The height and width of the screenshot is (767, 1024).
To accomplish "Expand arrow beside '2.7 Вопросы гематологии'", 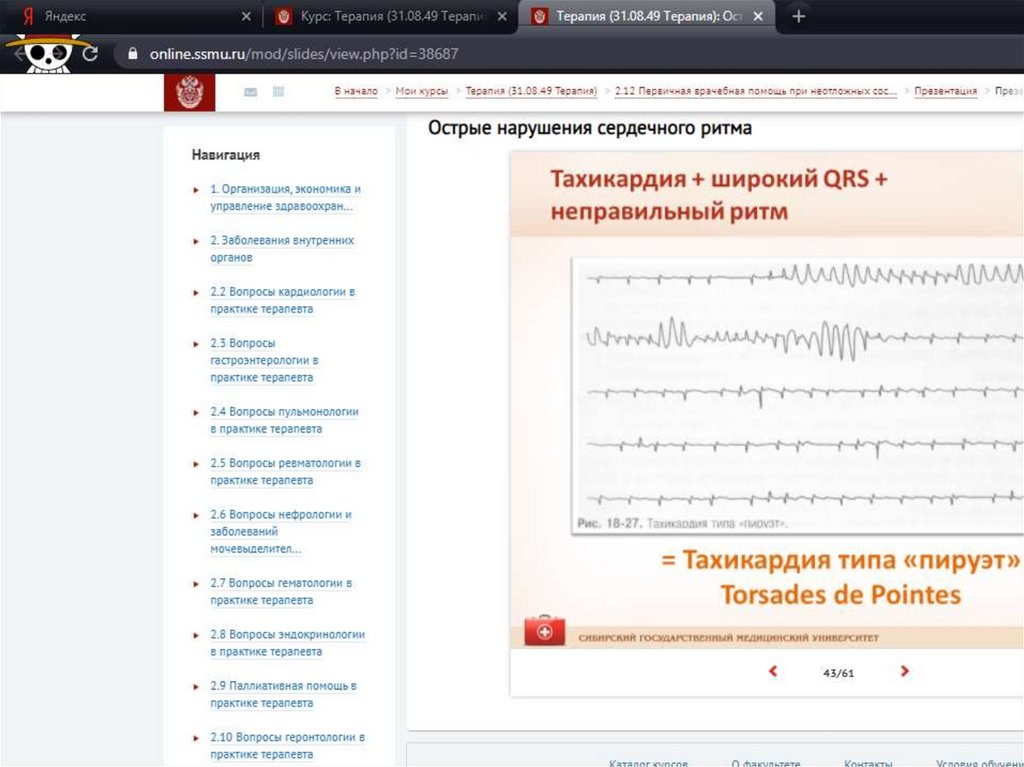I will pos(196,584).
